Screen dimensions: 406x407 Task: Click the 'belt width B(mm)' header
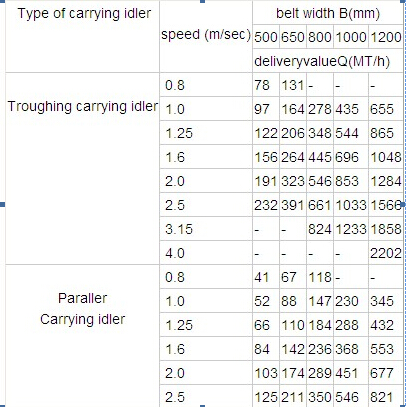(328, 13)
